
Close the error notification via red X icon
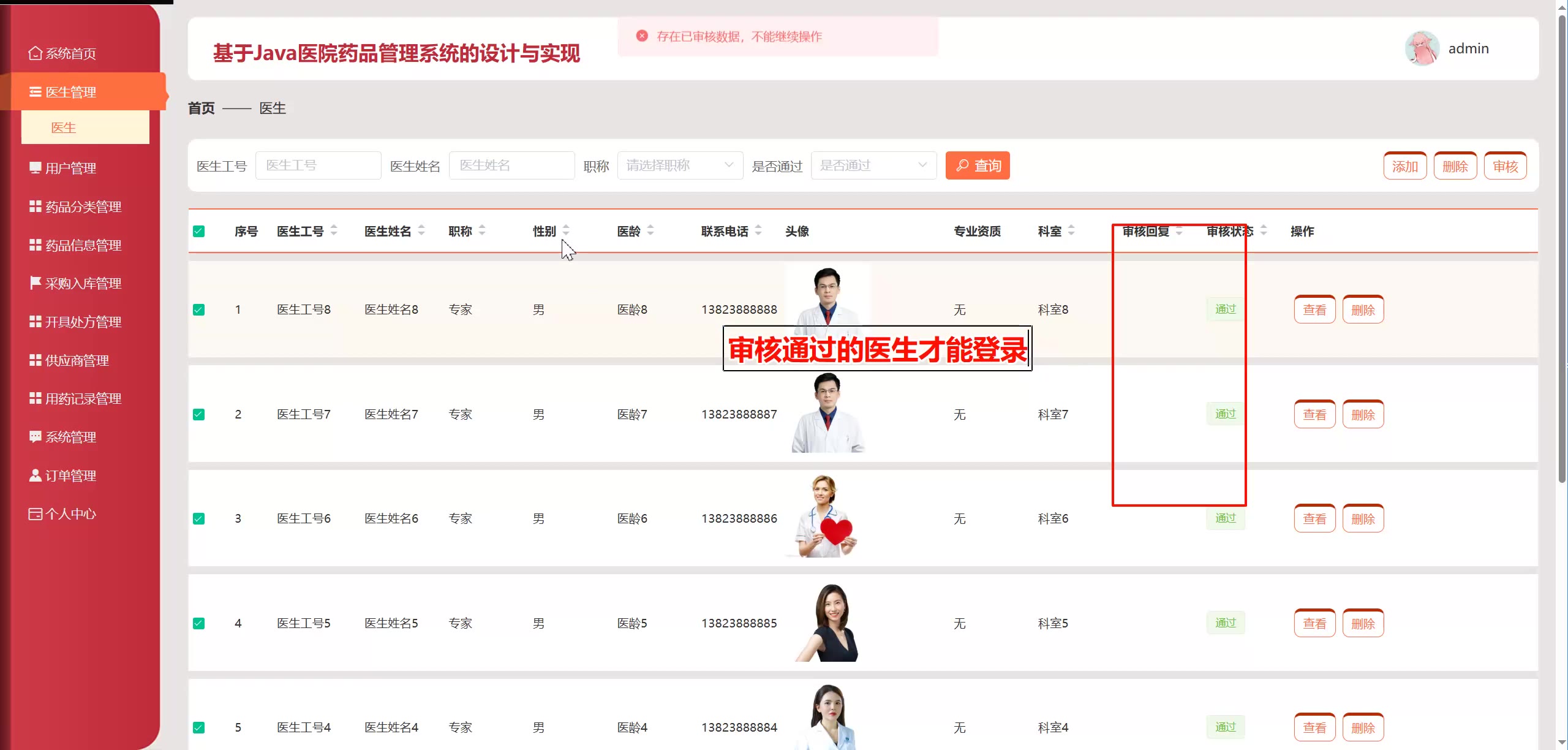tap(641, 36)
